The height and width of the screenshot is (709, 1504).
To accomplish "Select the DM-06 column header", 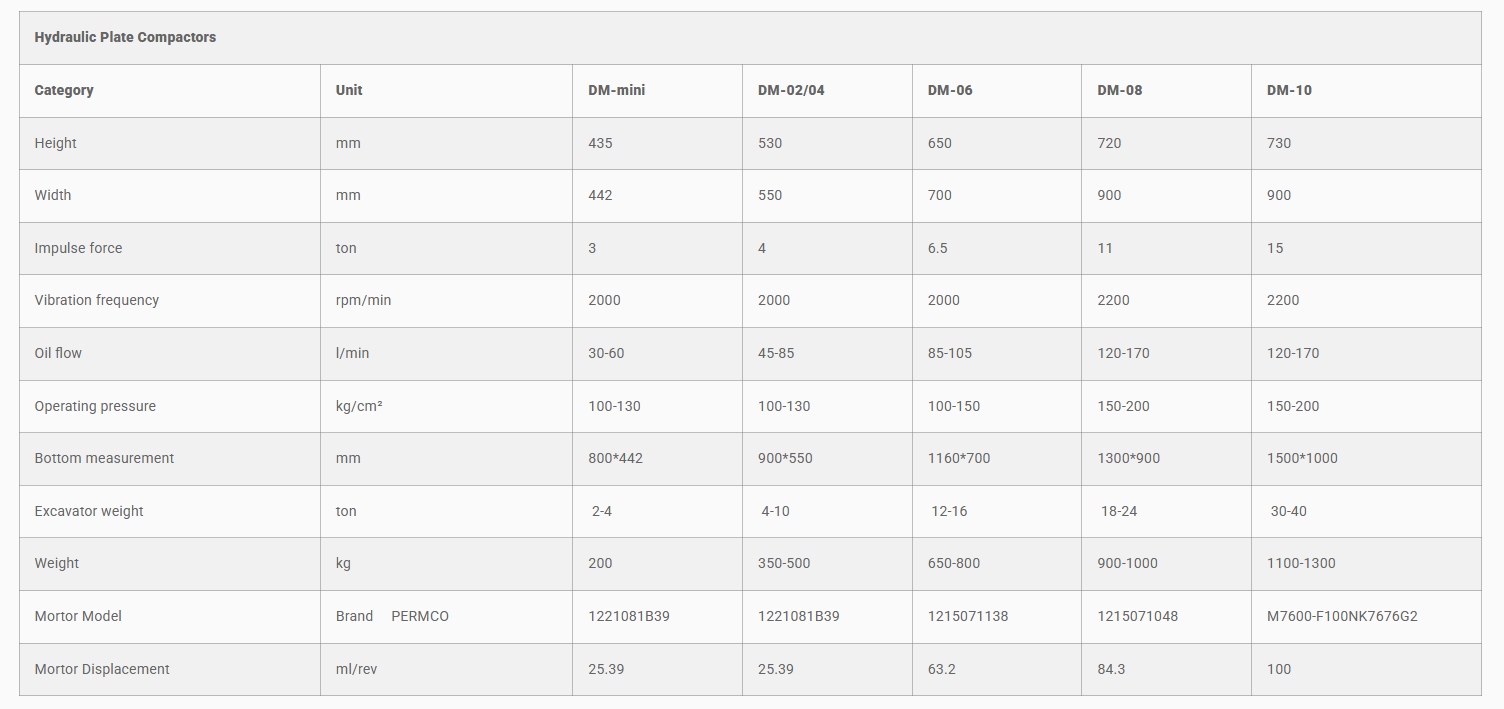I will [x=950, y=90].
